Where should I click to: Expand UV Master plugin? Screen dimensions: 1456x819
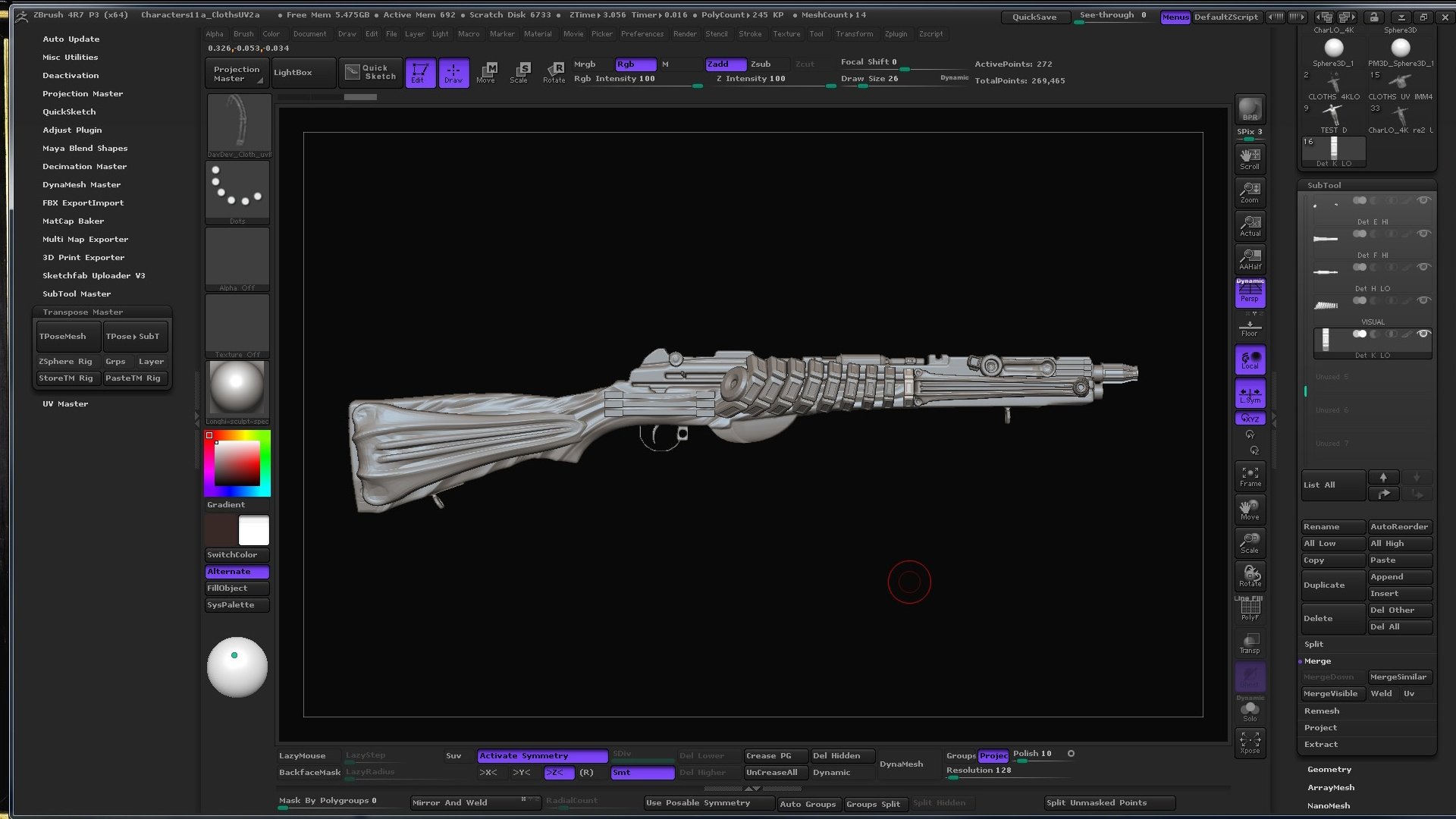click(65, 403)
